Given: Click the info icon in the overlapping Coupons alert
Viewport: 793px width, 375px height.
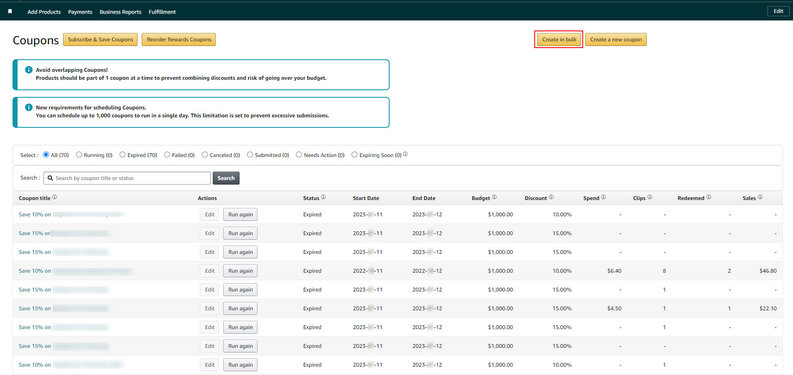Looking at the screenshot, I should click(29, 70).
